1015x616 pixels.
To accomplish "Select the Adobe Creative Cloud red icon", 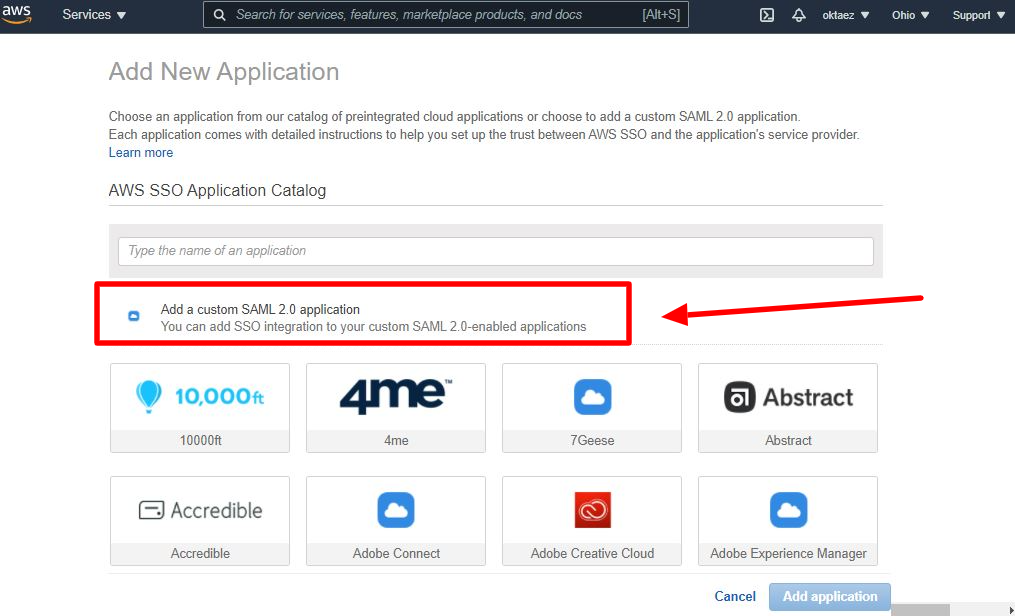I will point(592,510).
